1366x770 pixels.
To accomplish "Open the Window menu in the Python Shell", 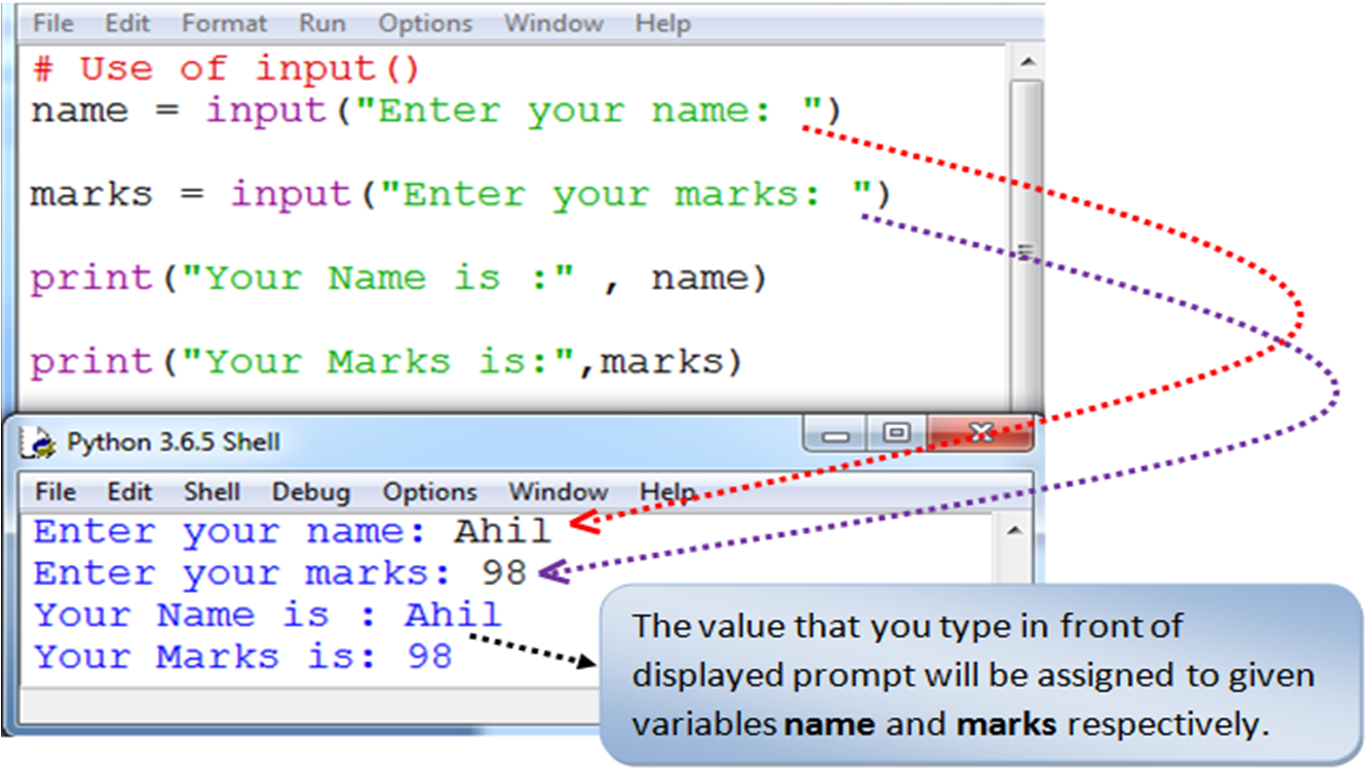I will point(558,492).
